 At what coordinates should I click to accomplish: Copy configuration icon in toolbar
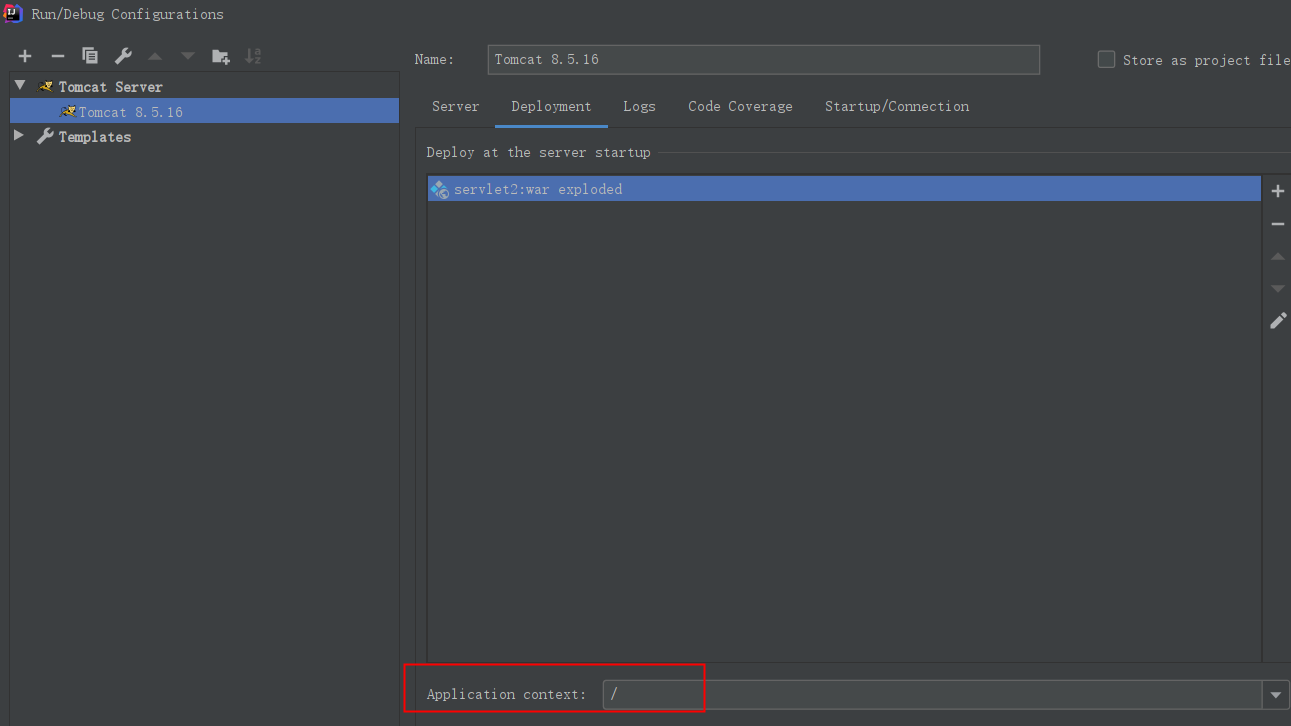pos(90,56)
